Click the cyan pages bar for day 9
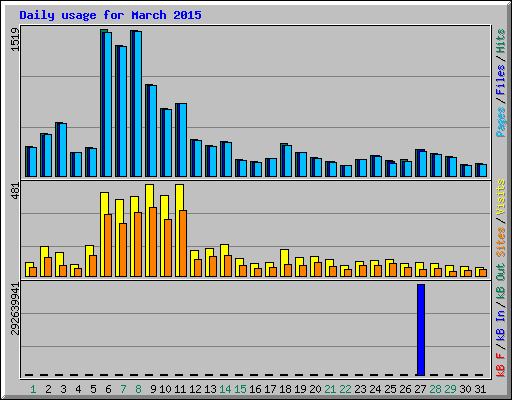The image size is (512, 400). pyautogui.click(x=153, y=131)
